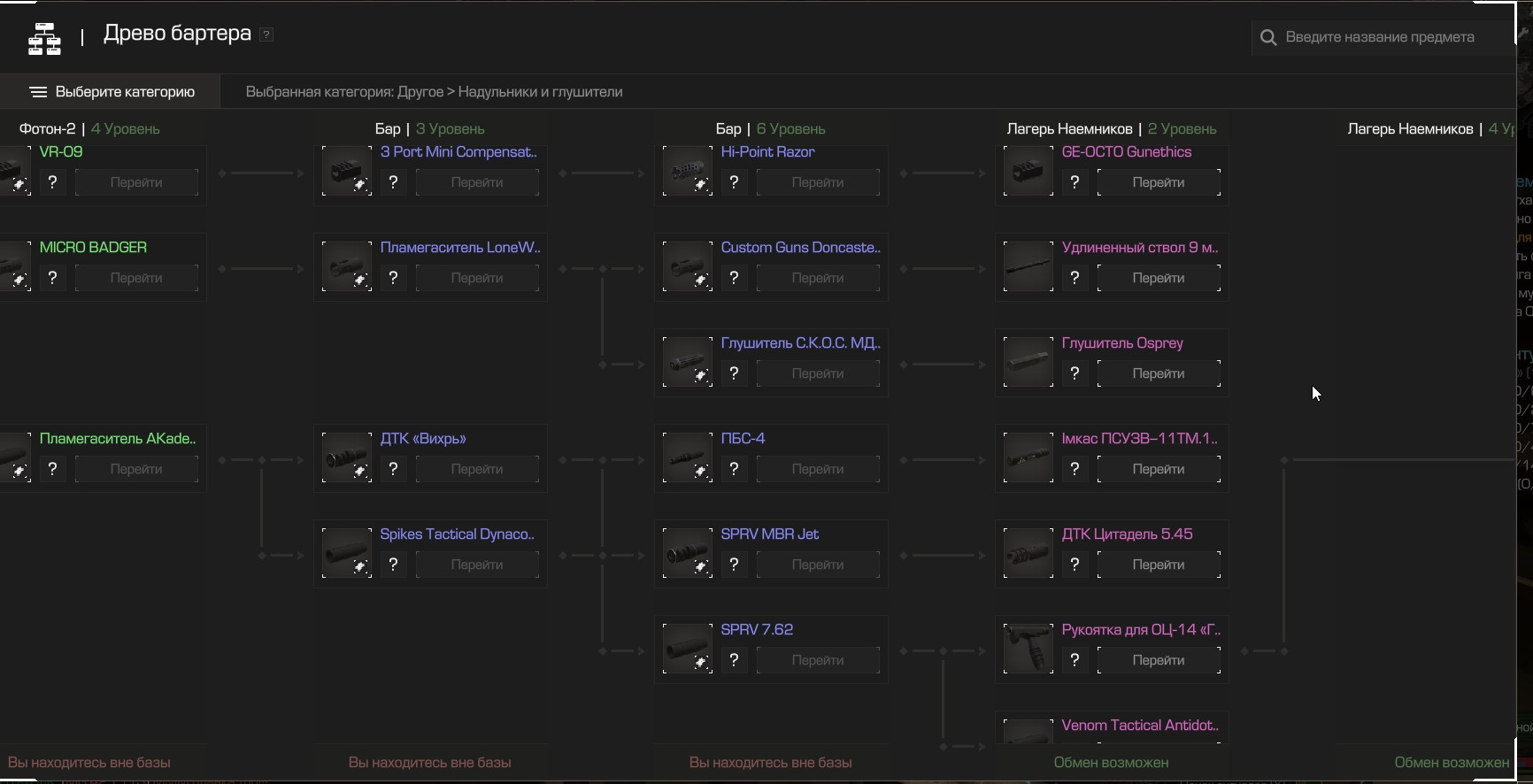1533x784 pixels.
Task: Click the search magnifier icon
Action: [x=1268, y=38]
